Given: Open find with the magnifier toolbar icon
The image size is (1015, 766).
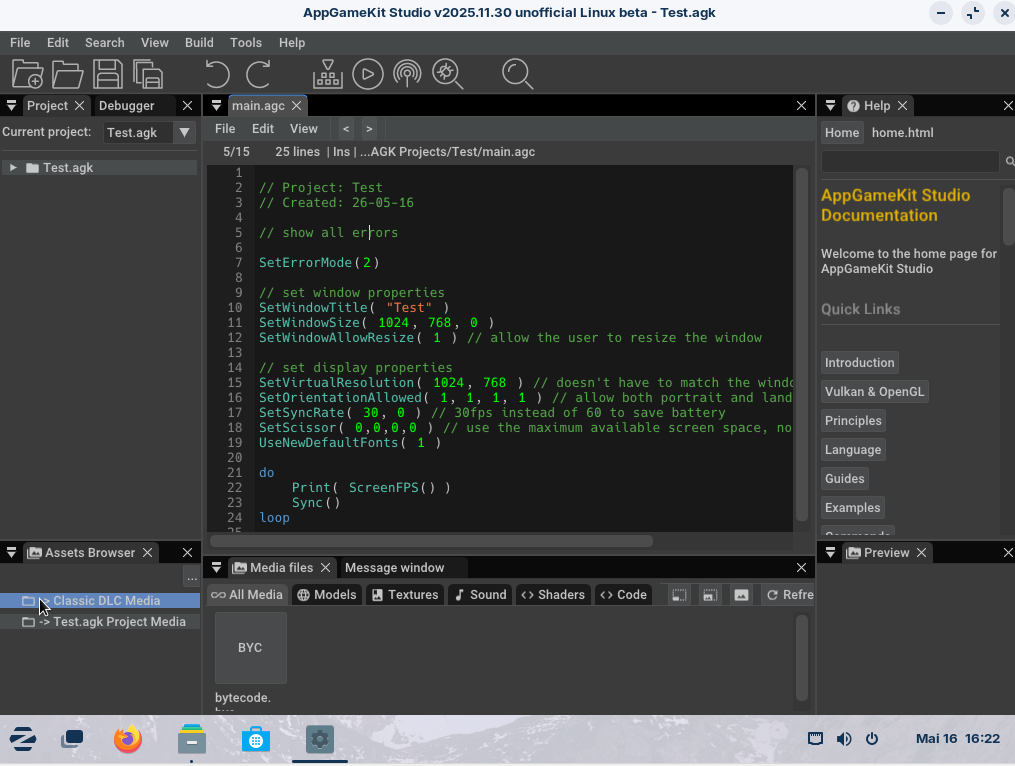Looking at the screenshot, I should pos(517,74).
